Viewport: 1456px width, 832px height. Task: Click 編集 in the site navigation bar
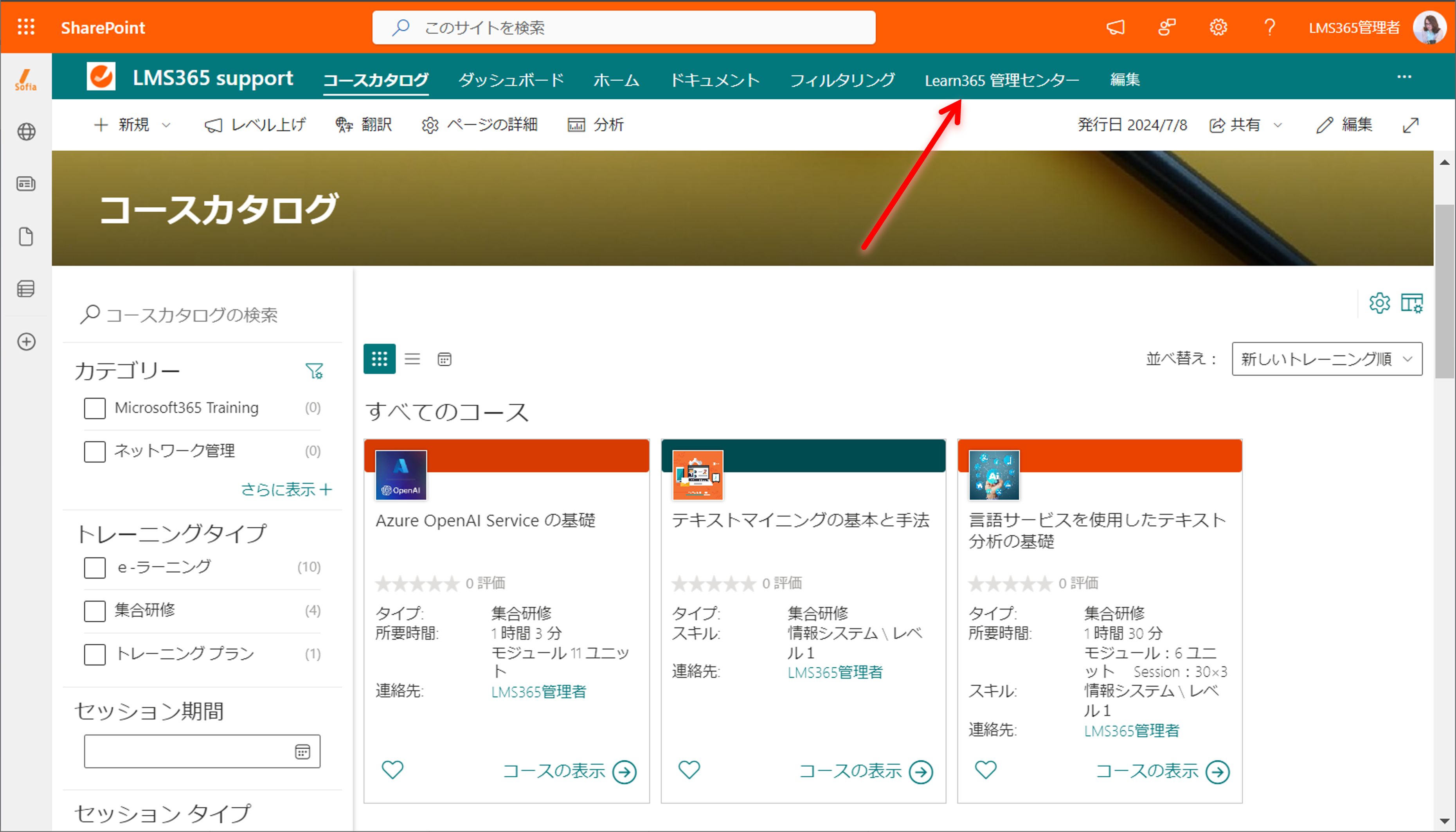point(1125,79)
